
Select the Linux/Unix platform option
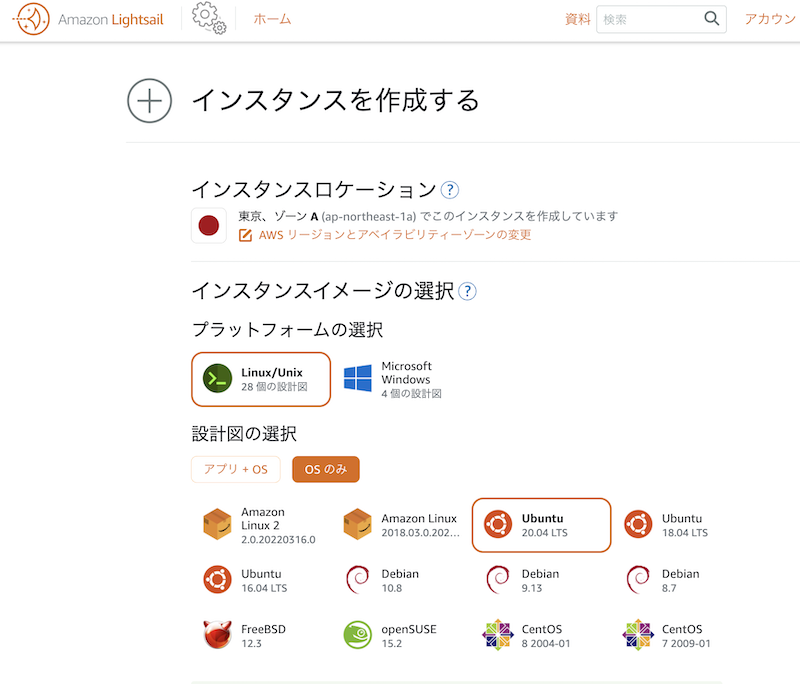261,379
